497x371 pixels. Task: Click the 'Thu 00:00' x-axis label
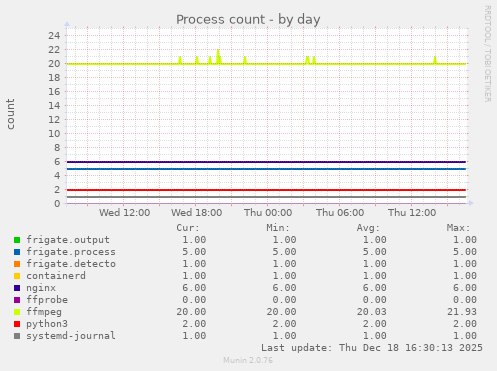[268, 213]
